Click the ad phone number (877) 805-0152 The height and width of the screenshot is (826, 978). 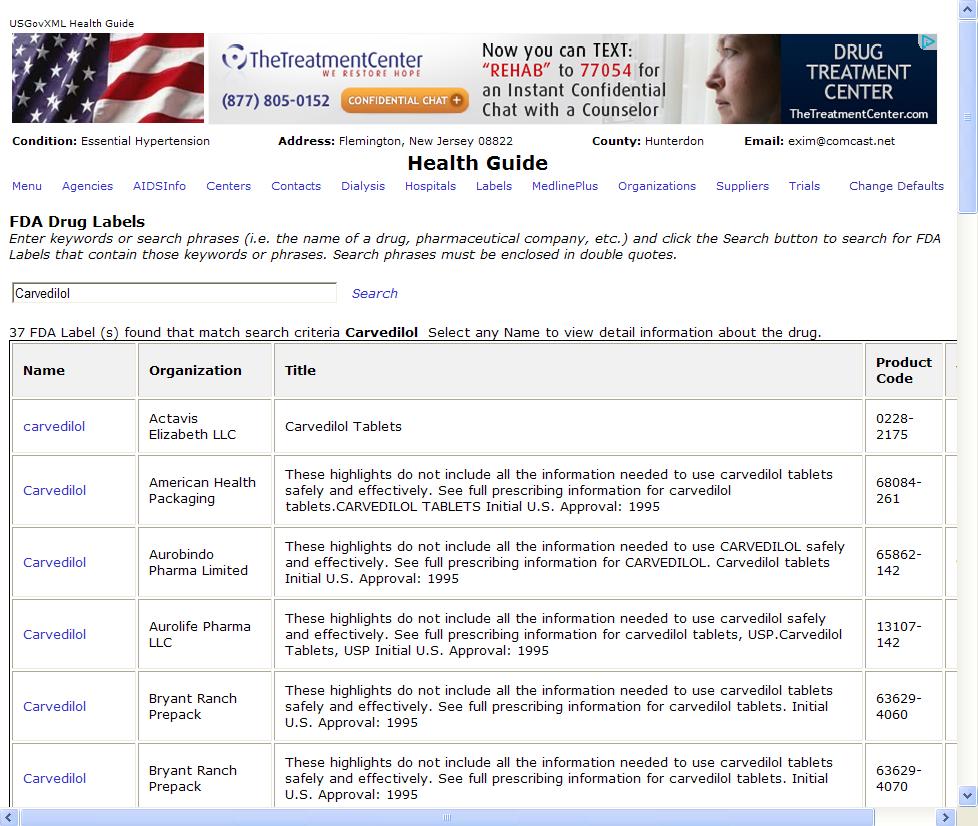coord(276,100)
